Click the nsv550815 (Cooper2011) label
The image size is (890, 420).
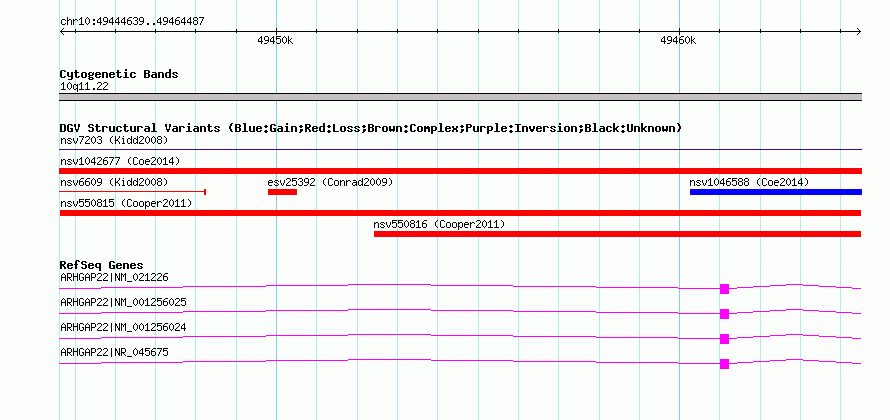[x=126, y=203]
